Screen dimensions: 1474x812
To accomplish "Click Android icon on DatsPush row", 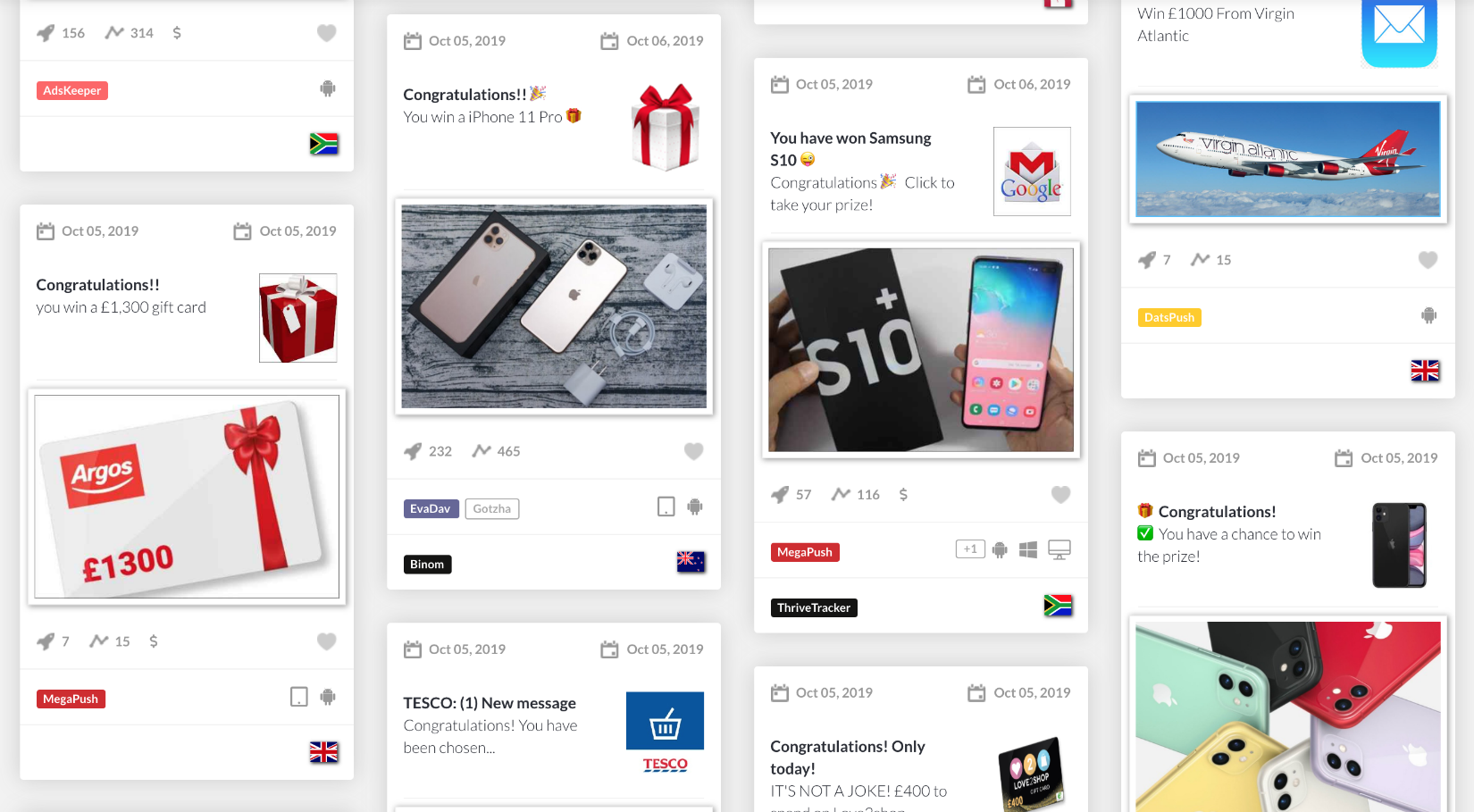I will click(x=1429, y=315).
